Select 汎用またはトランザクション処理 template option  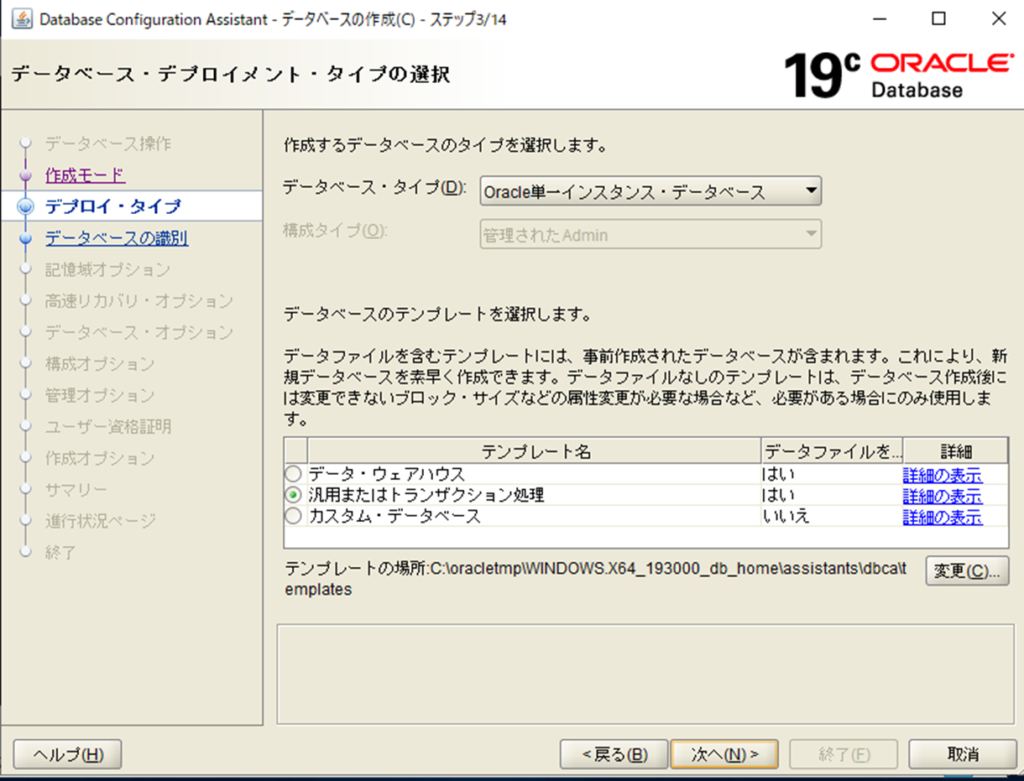click(x=293, y=495)
